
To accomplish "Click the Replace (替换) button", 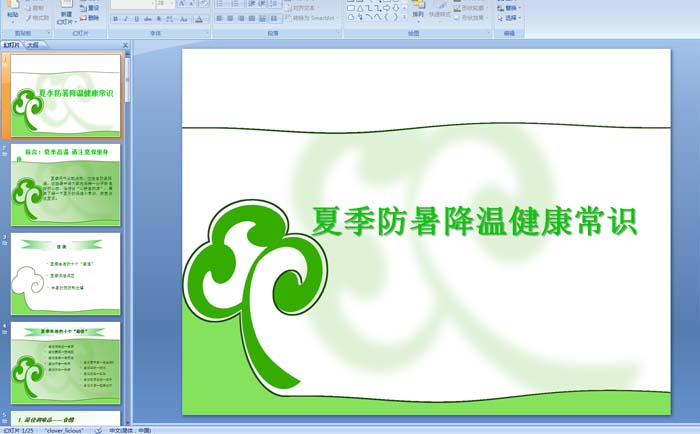I will [x=508, y=8].
